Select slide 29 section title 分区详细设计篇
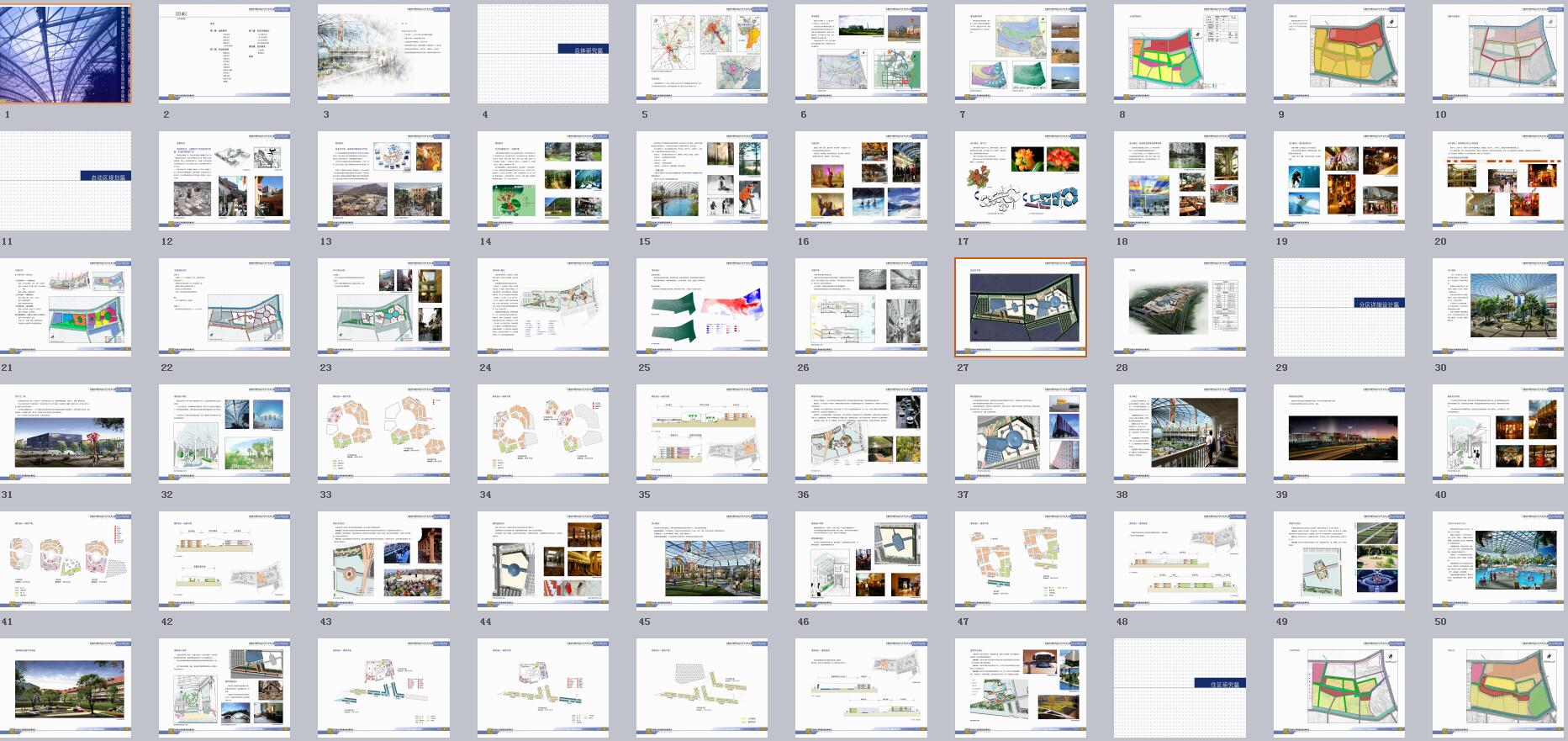This screenshot has height=741, width=1568. [x=1339, y=307]
